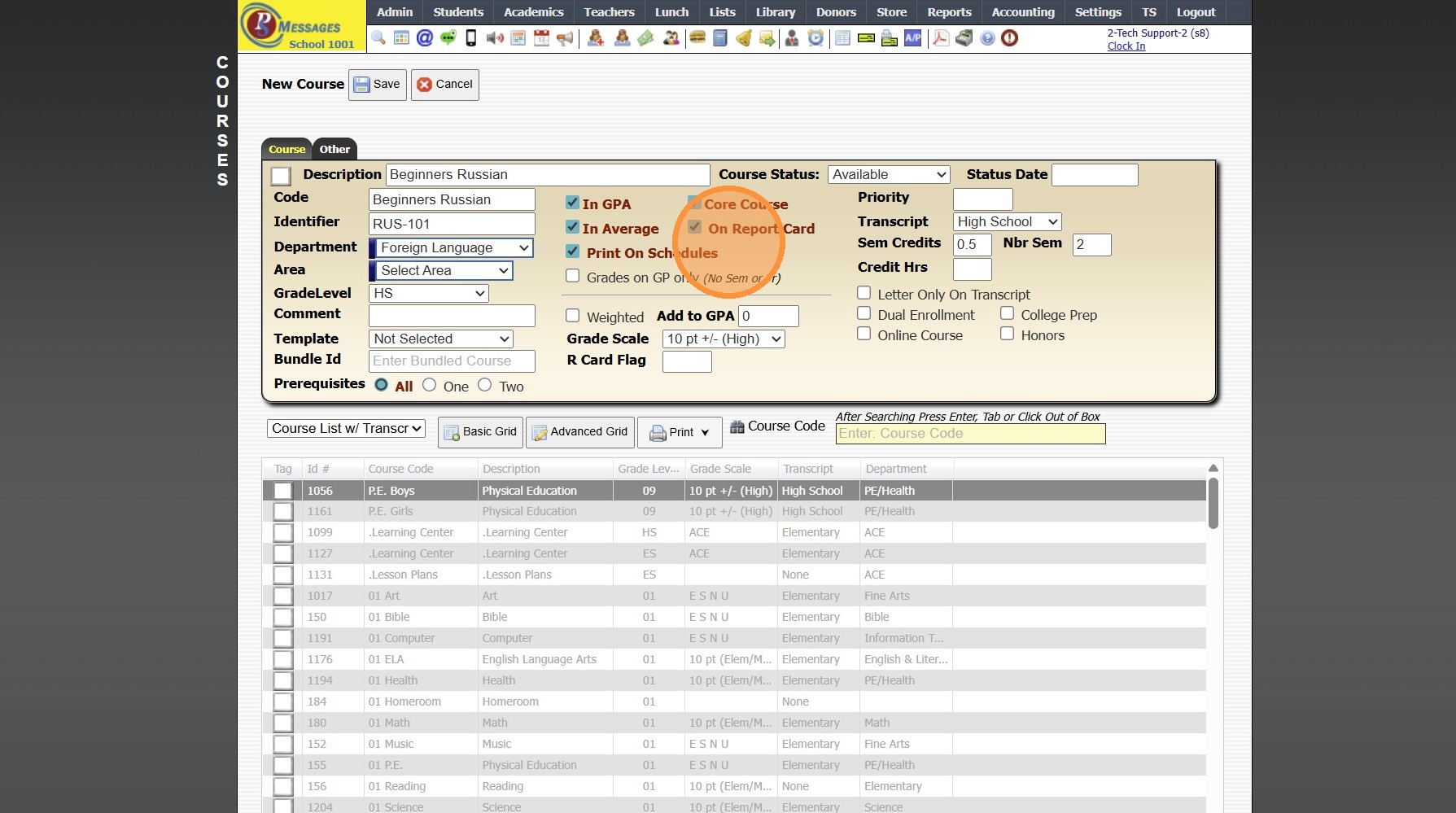The height and width of the screenshot is (813, 1456).
Task: Click the mobile phone icon in toolbar
Action: [x=470, y=38]
